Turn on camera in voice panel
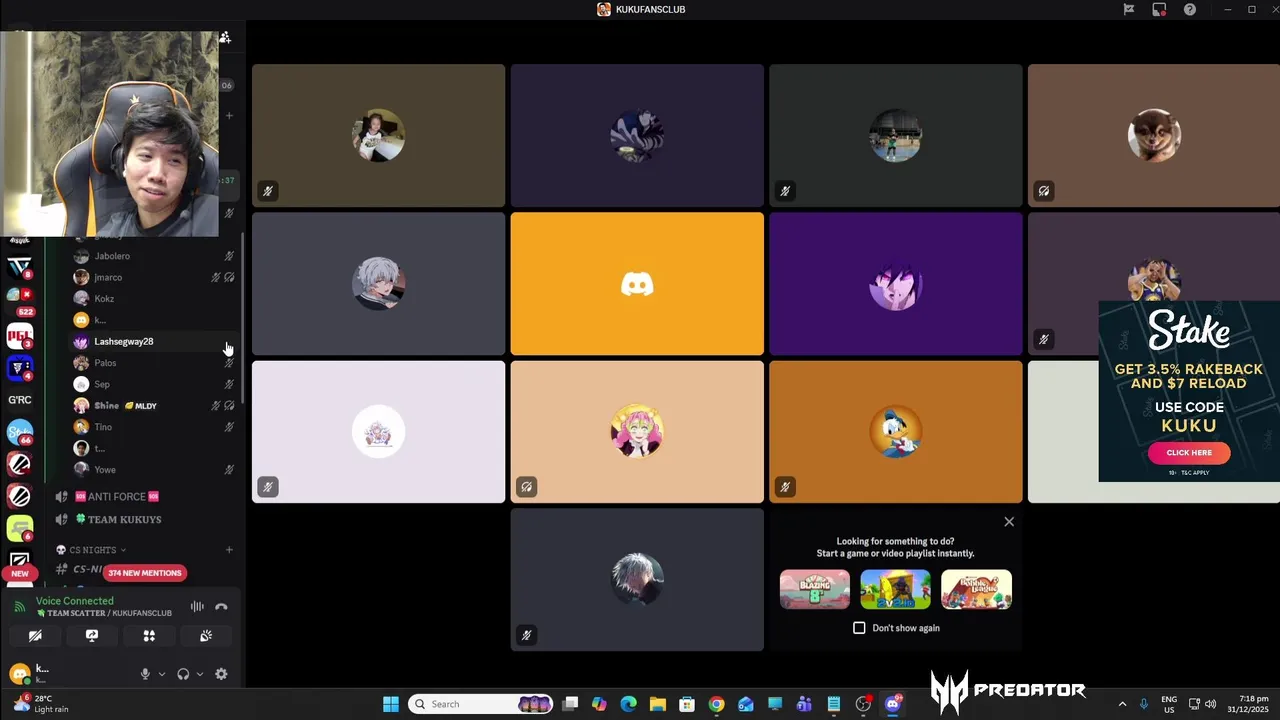Viewport: 1280px width, 720px height. 35,636
